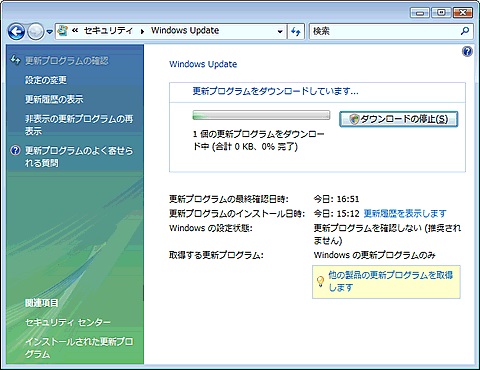The width and height of the screenshot is (480, 370).
Task: Open 非表示の更新プログラムの再表示 link
Action: click(x=79, y=125)
